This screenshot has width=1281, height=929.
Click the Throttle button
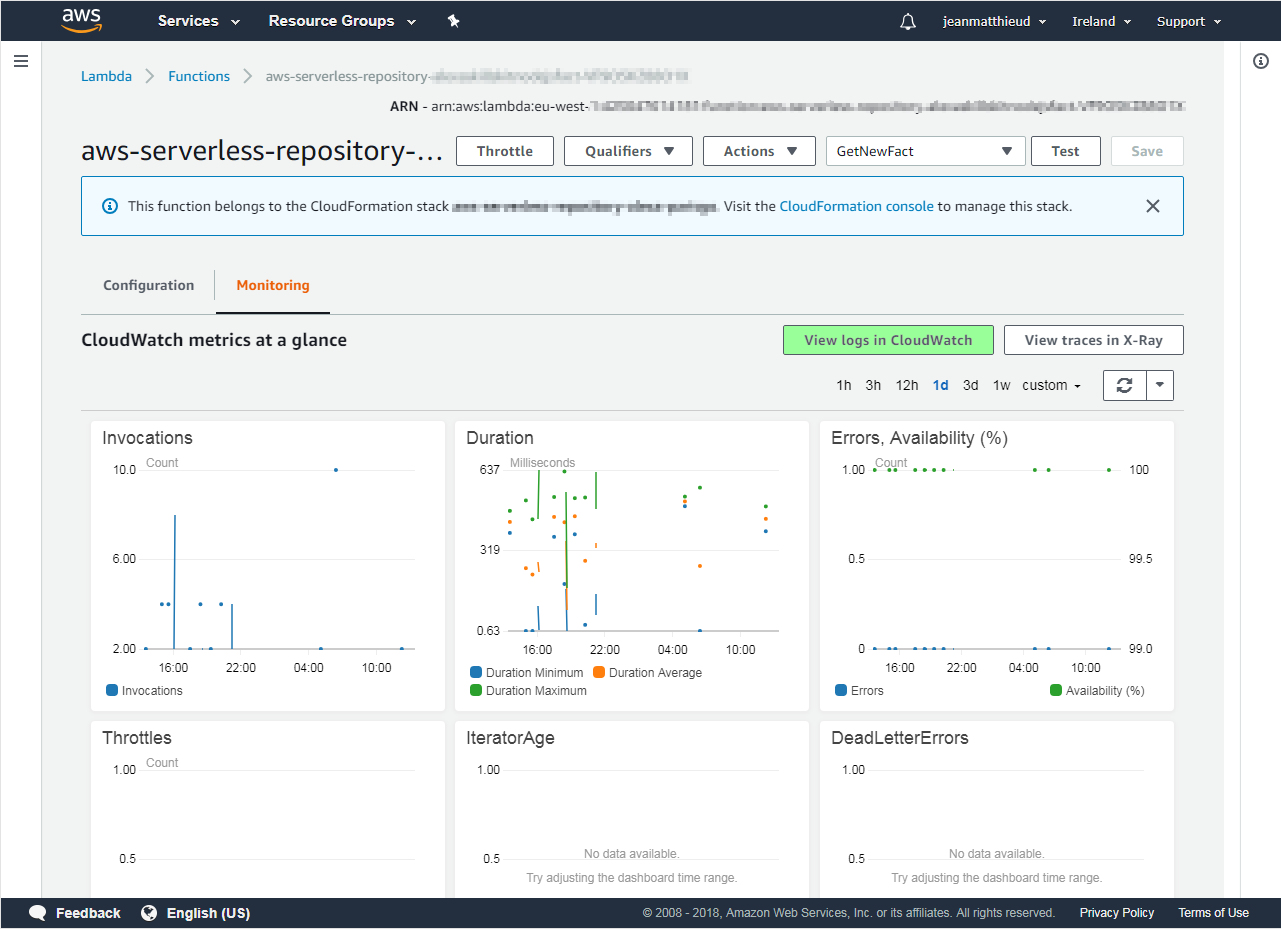(505, 151)
